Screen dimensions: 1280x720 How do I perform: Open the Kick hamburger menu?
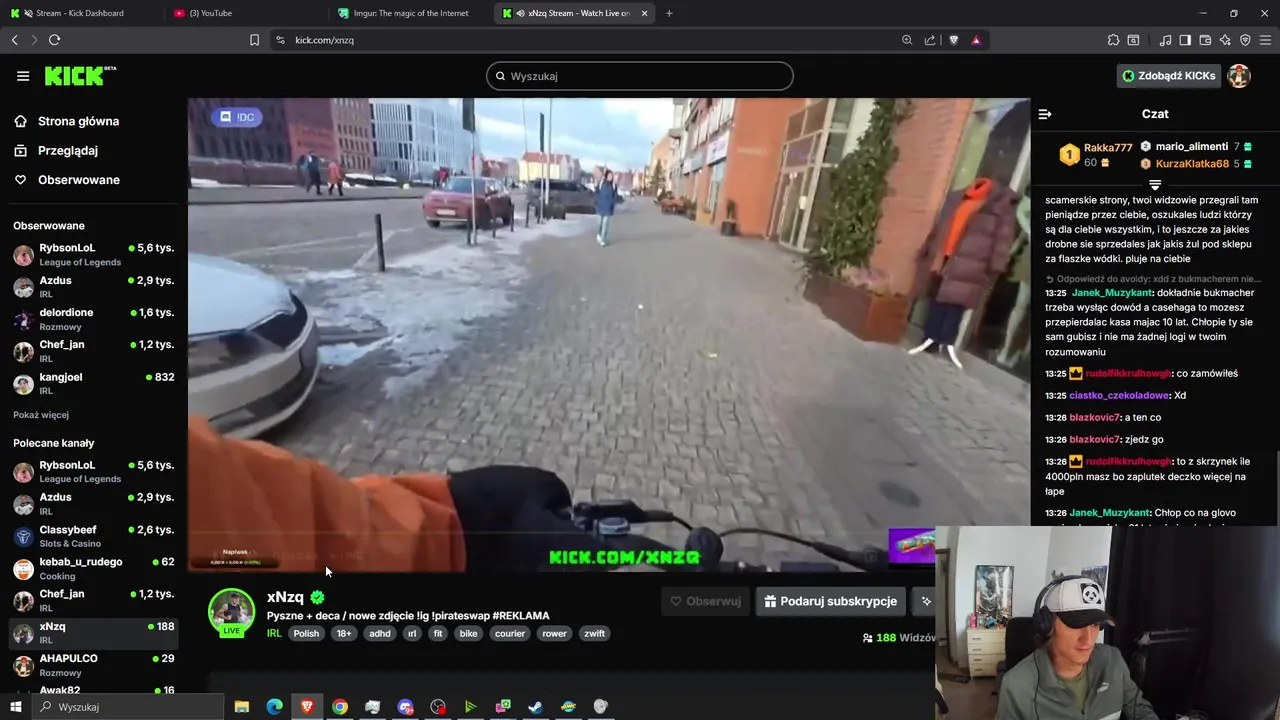click(23, 76)
